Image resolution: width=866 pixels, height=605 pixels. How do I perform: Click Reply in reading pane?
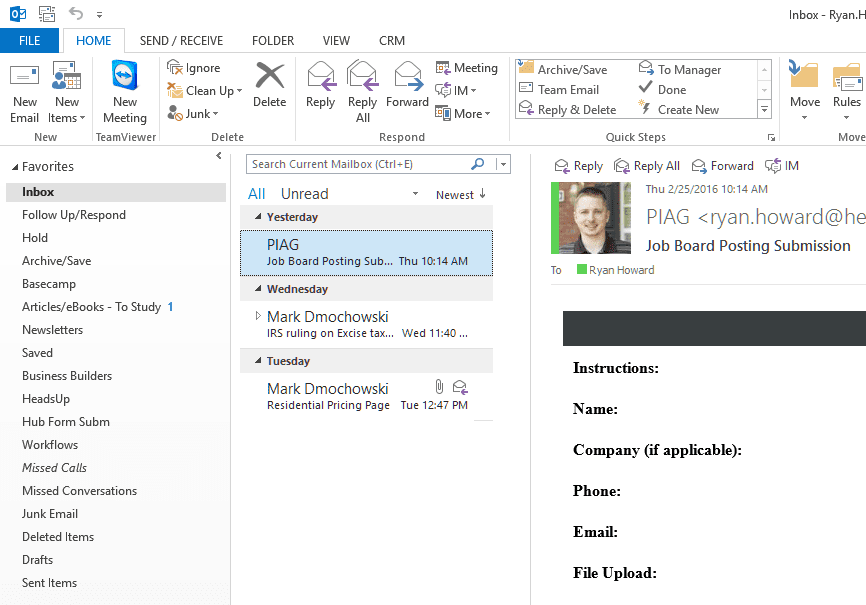[x=578, y=166]
